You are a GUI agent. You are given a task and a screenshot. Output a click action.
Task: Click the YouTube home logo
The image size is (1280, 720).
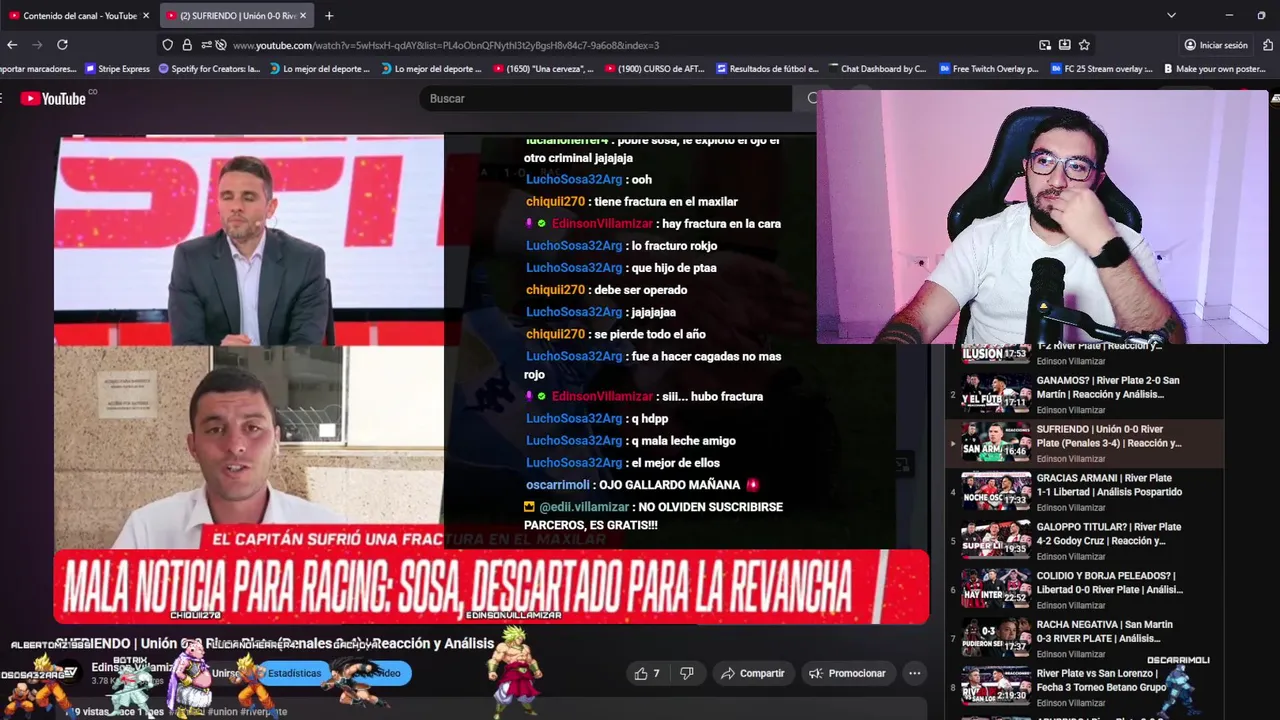coord(55,98)
